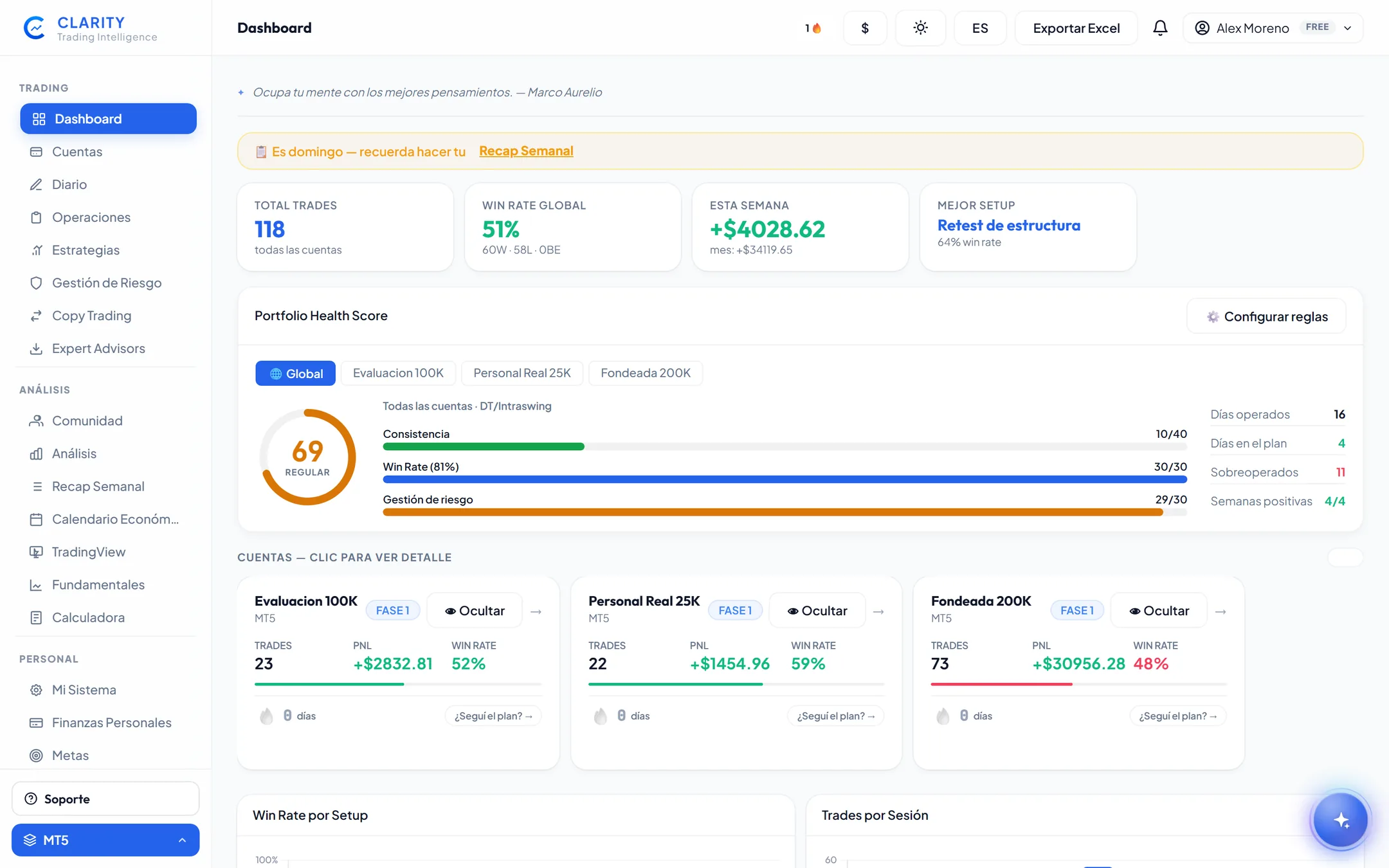Open Copy Trading section

click(x=108, y=316)
